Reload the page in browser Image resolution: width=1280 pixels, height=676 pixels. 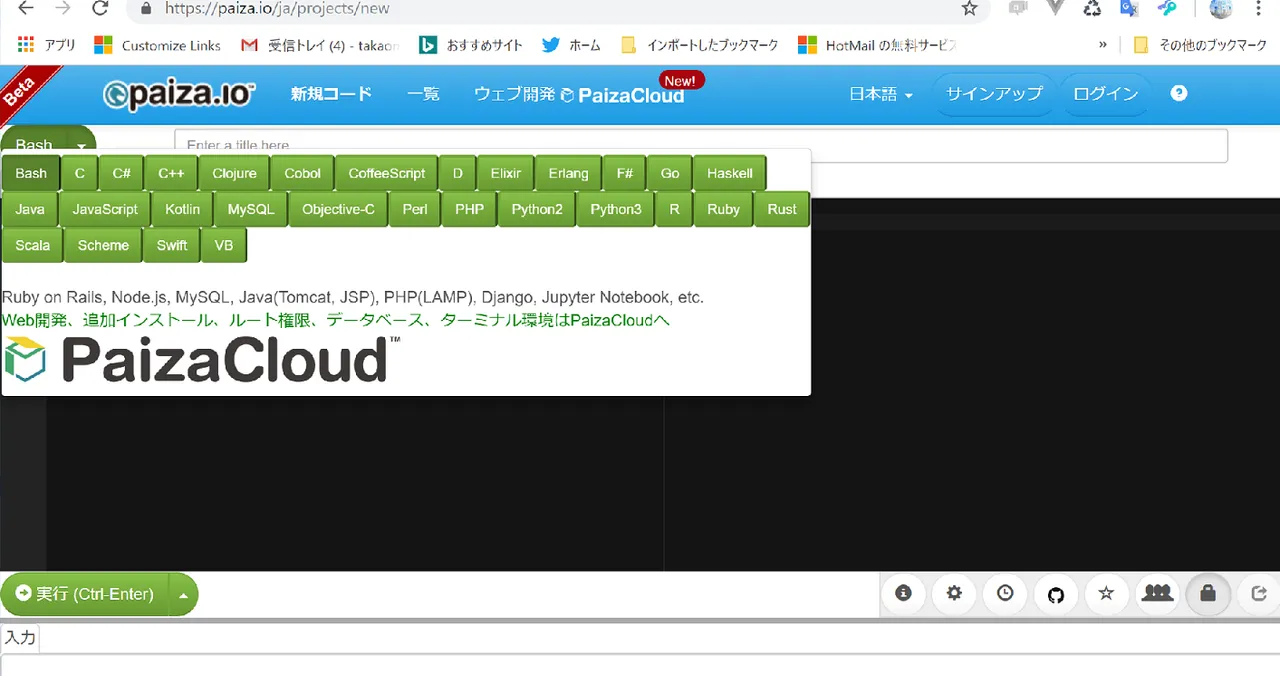[99, 9]
